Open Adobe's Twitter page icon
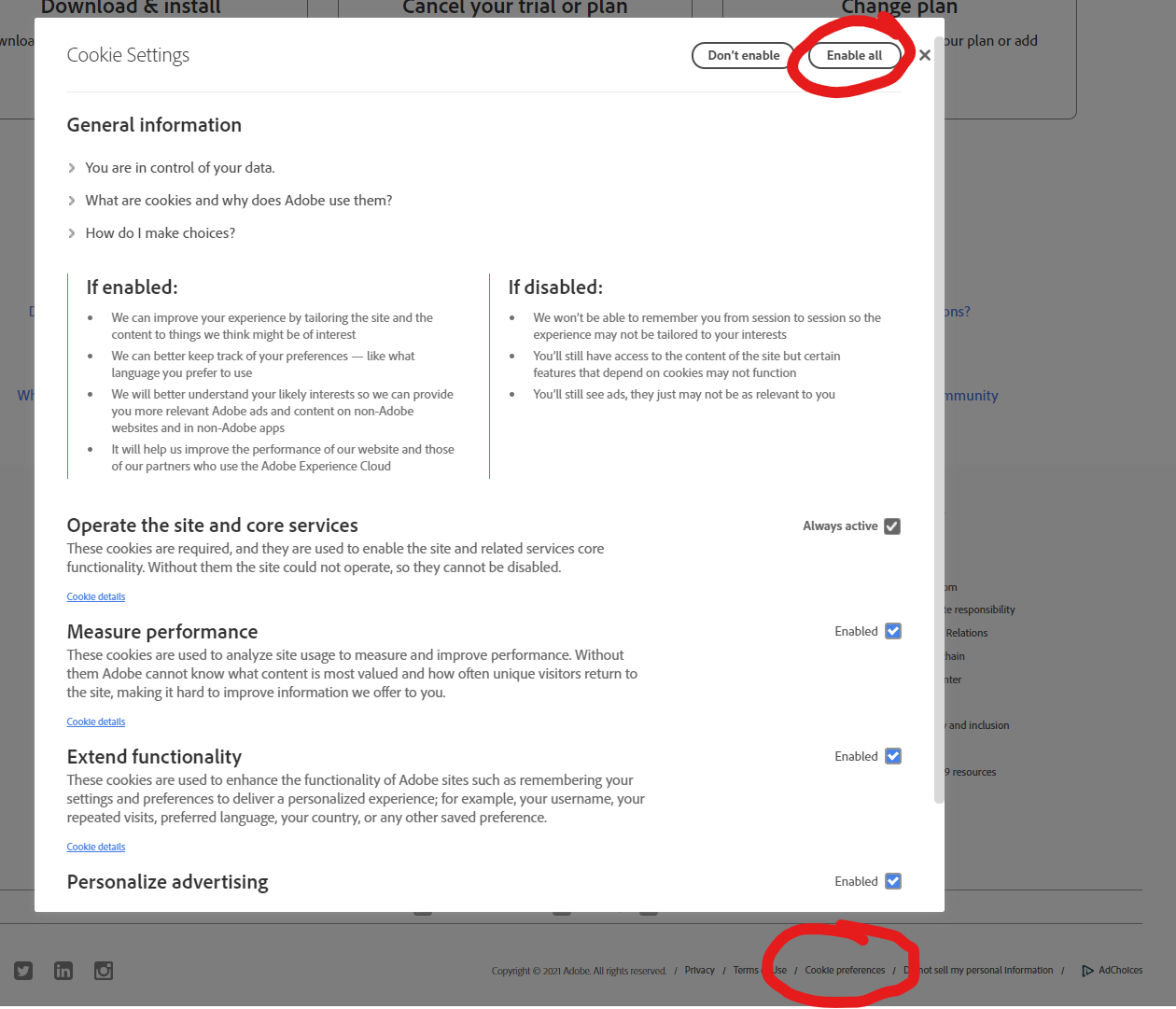1176x1009 pixels. (x=22, y=971)
